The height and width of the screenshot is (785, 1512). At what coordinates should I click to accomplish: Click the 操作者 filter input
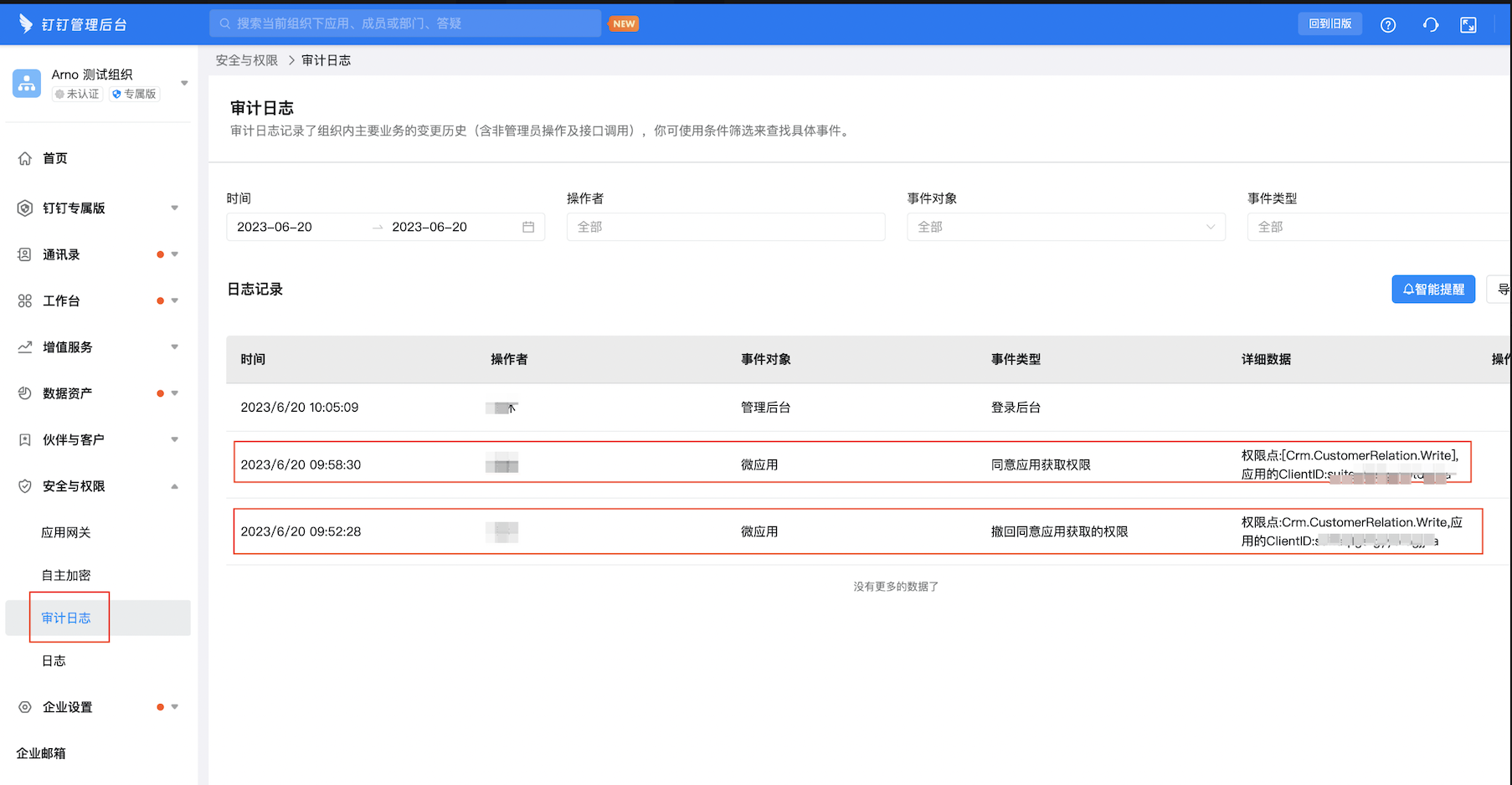click(x=726, y=227)
